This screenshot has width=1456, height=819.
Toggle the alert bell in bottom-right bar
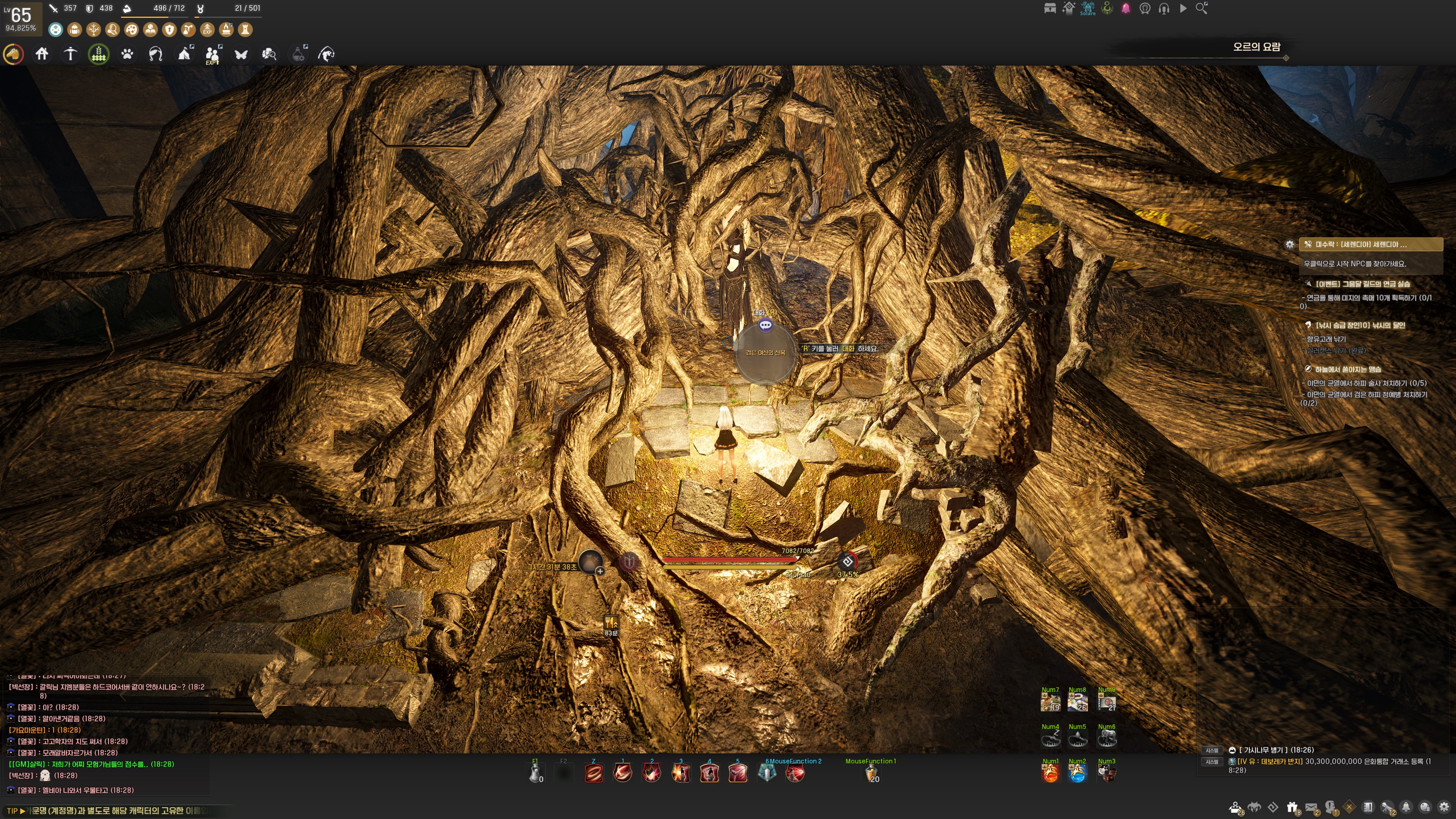1406,807
